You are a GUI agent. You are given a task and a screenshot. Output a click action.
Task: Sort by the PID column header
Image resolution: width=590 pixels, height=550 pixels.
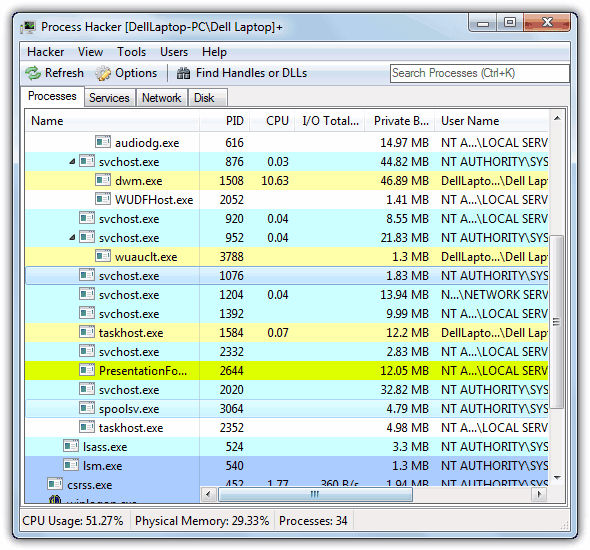pos(225,121)
